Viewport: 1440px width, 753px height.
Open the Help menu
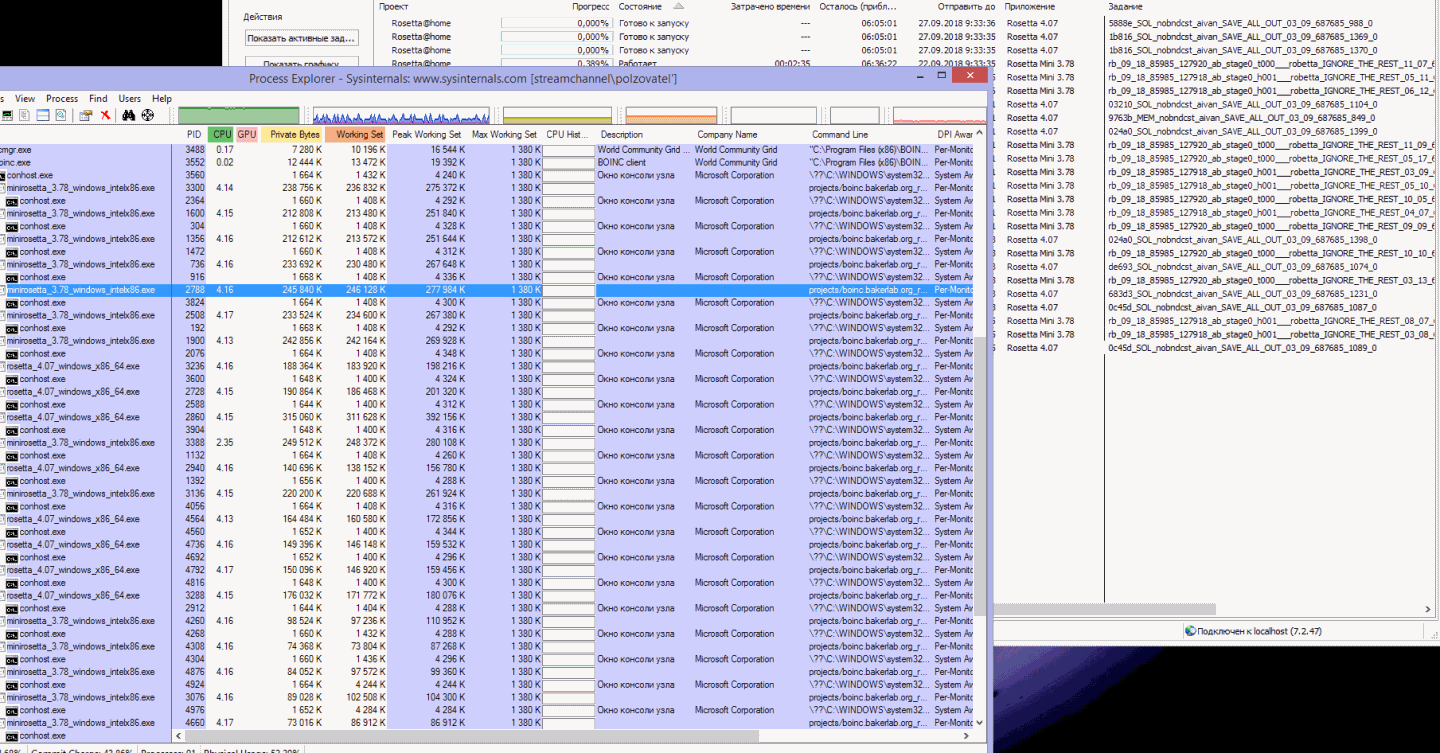tap(162, 99)
